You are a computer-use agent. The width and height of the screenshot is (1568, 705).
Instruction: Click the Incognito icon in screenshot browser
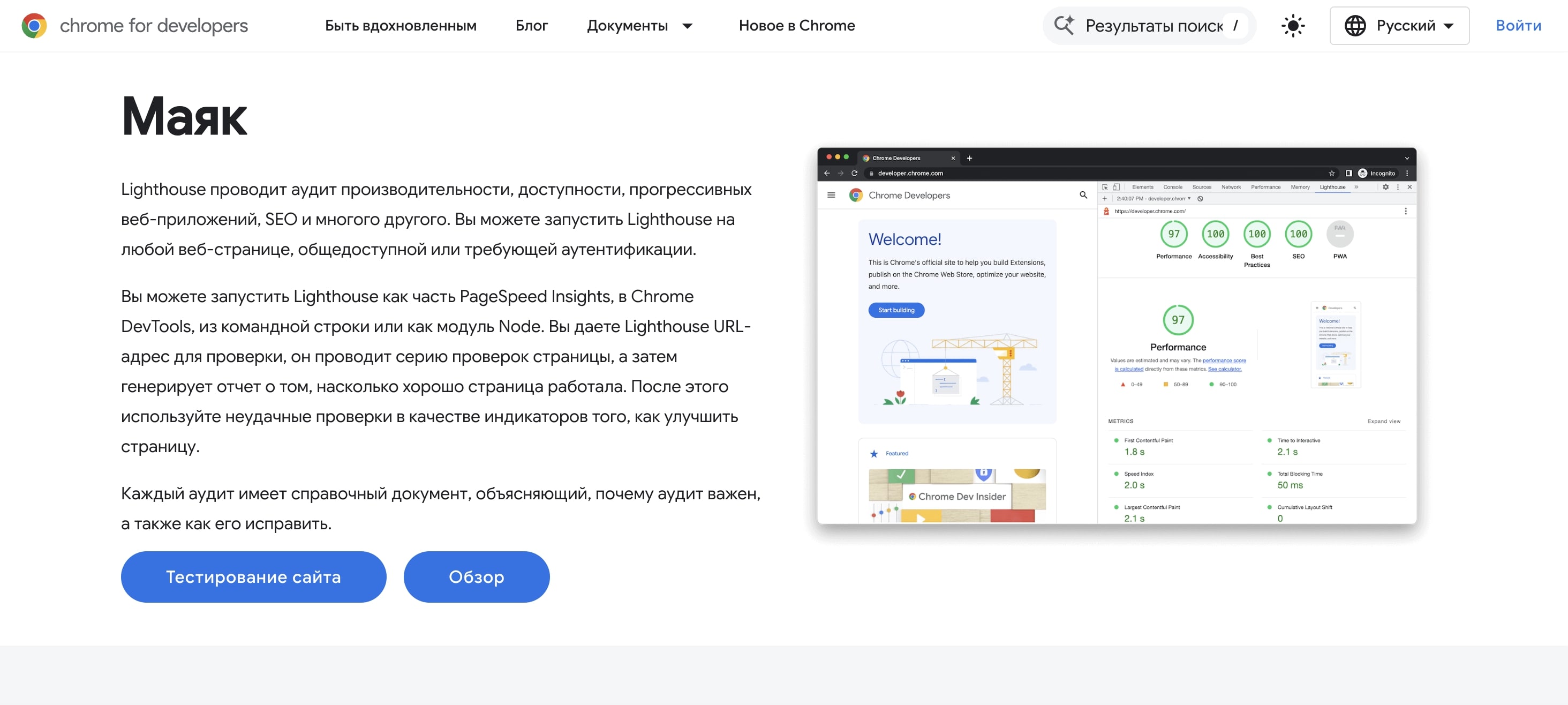pyautogui.click(x=1362, y=174)
